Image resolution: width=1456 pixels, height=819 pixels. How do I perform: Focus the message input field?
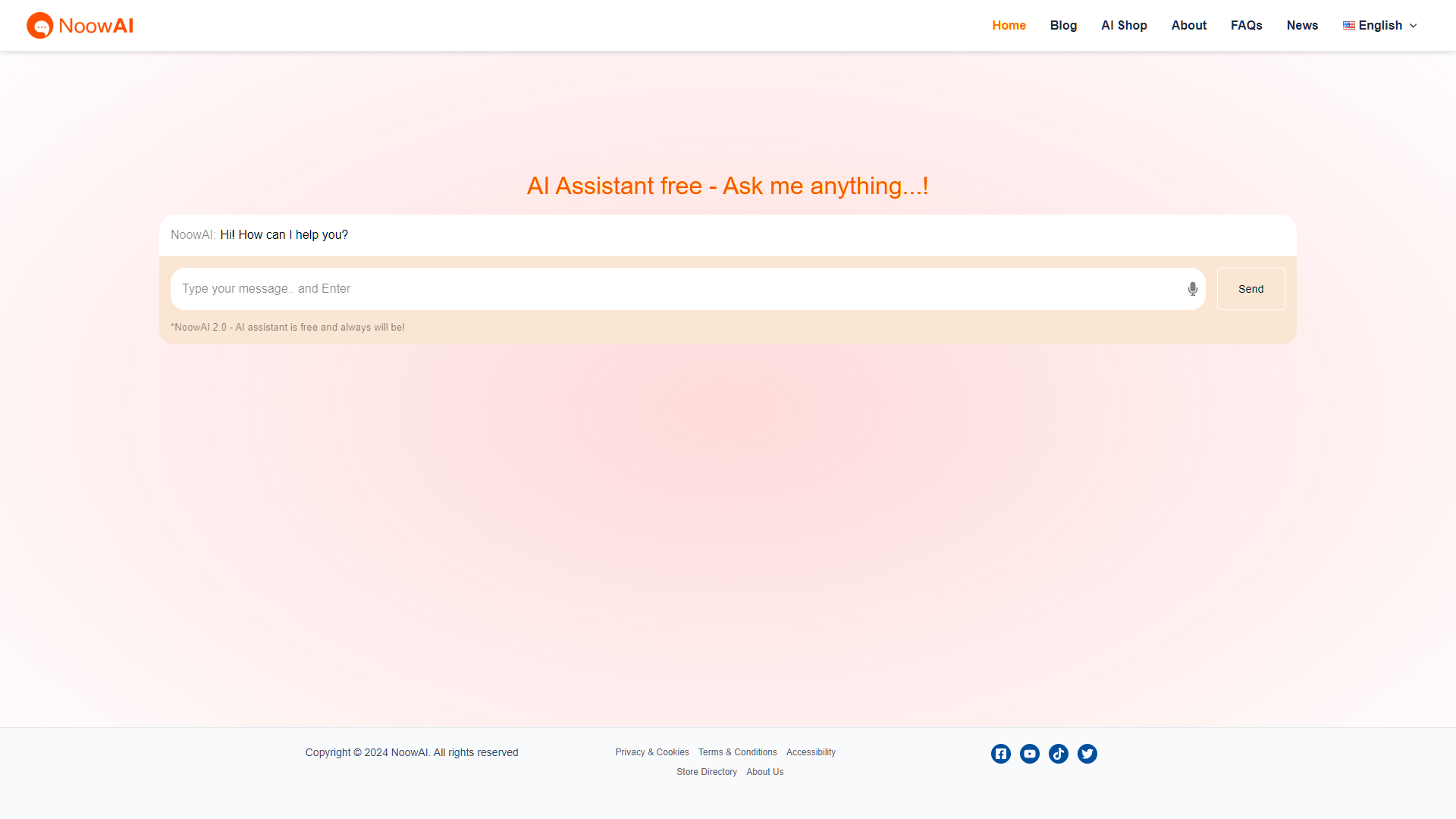tap(675, 289)
